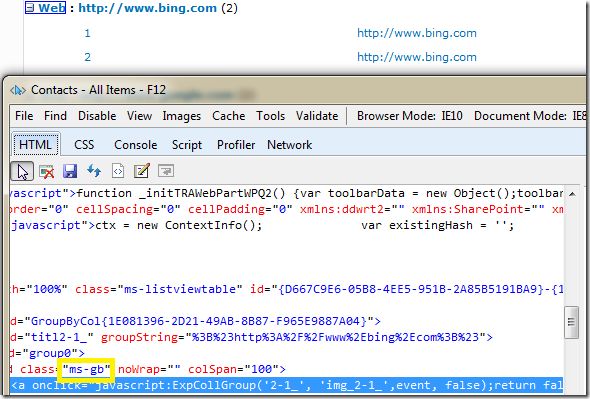Open the Images menu
This screenshot has height=399, width=590.
[x=182, y=116]
